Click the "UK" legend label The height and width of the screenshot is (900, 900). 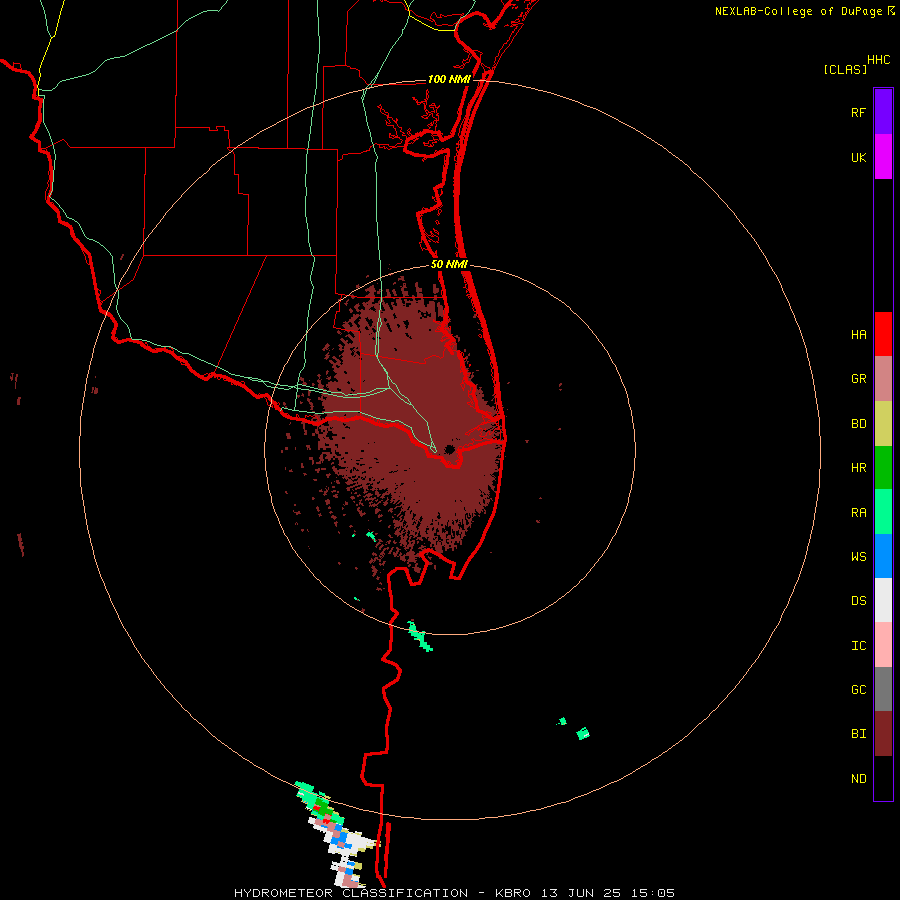(858, 158)
